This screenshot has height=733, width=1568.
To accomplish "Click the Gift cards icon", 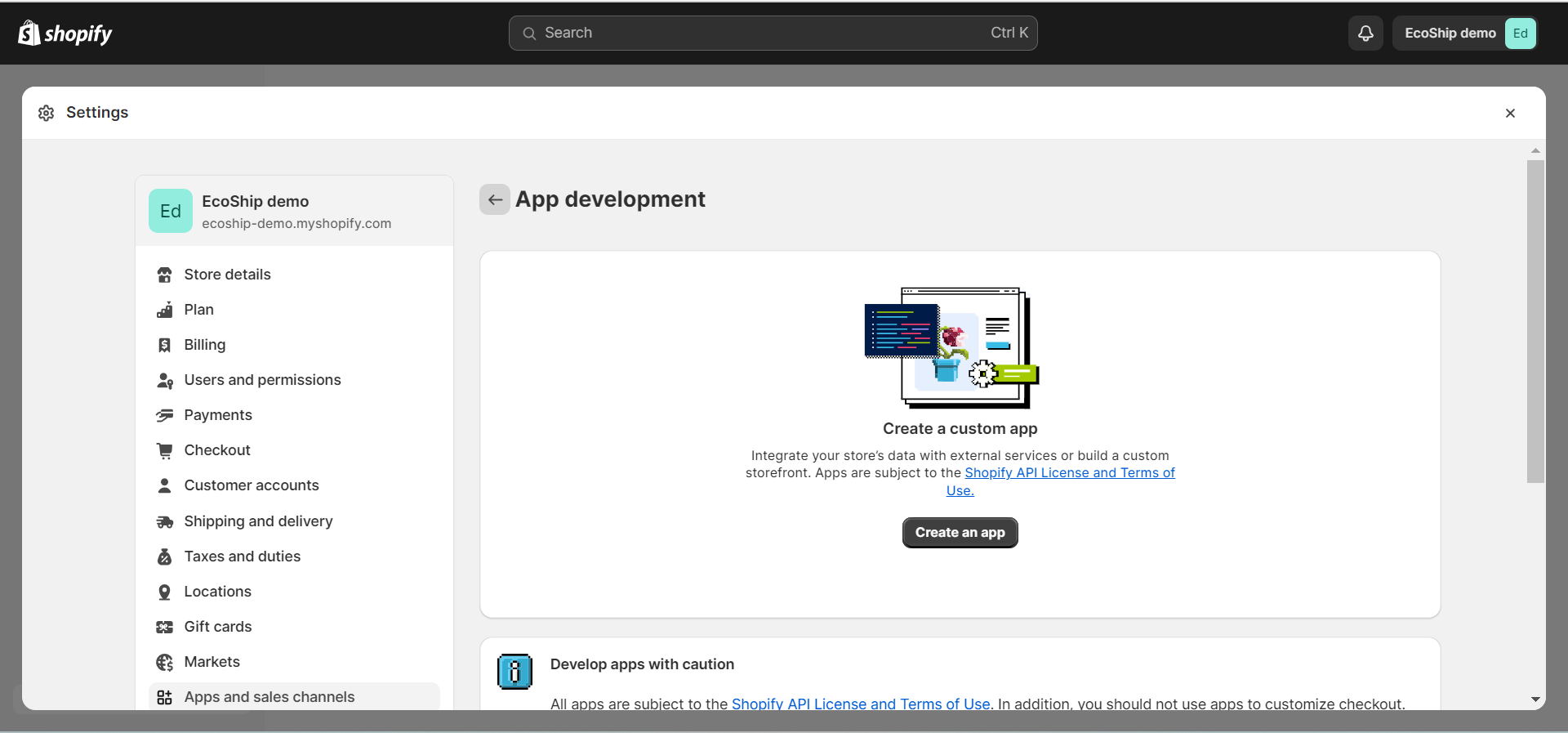I will coord(164,627).
